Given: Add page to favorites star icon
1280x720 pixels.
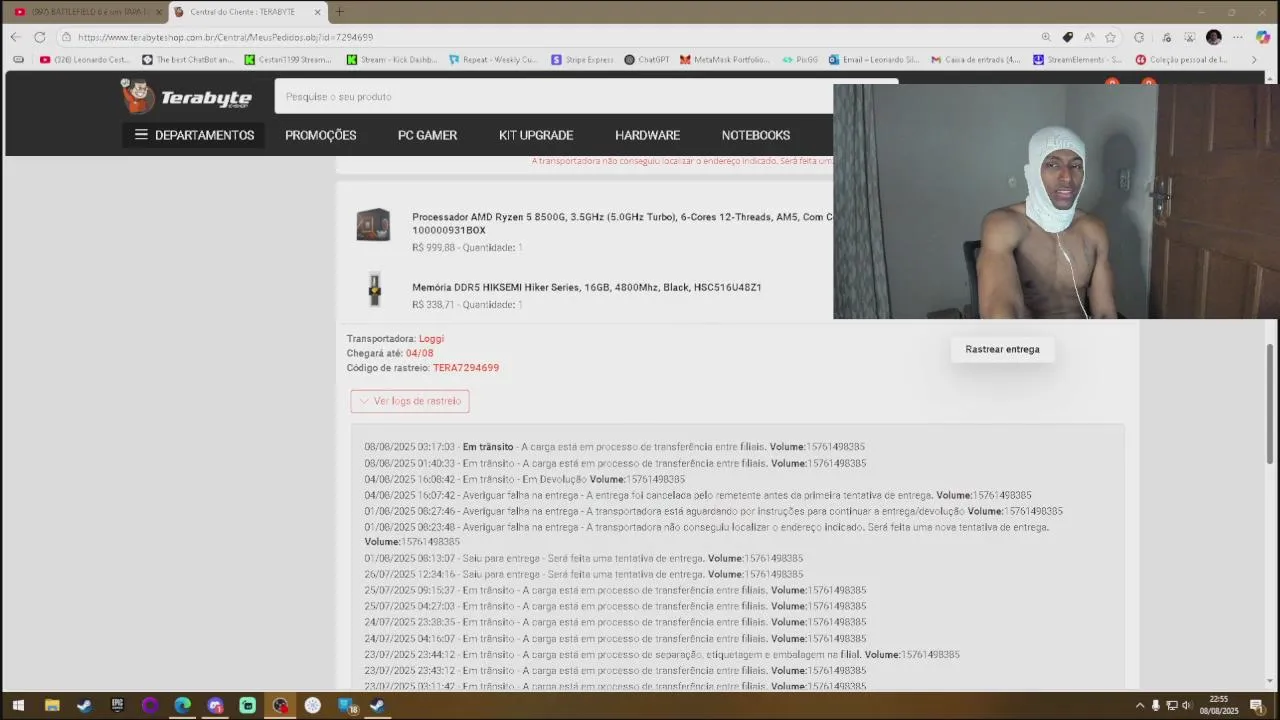Looking at the screenshot, I should [x=1110, y=37].
